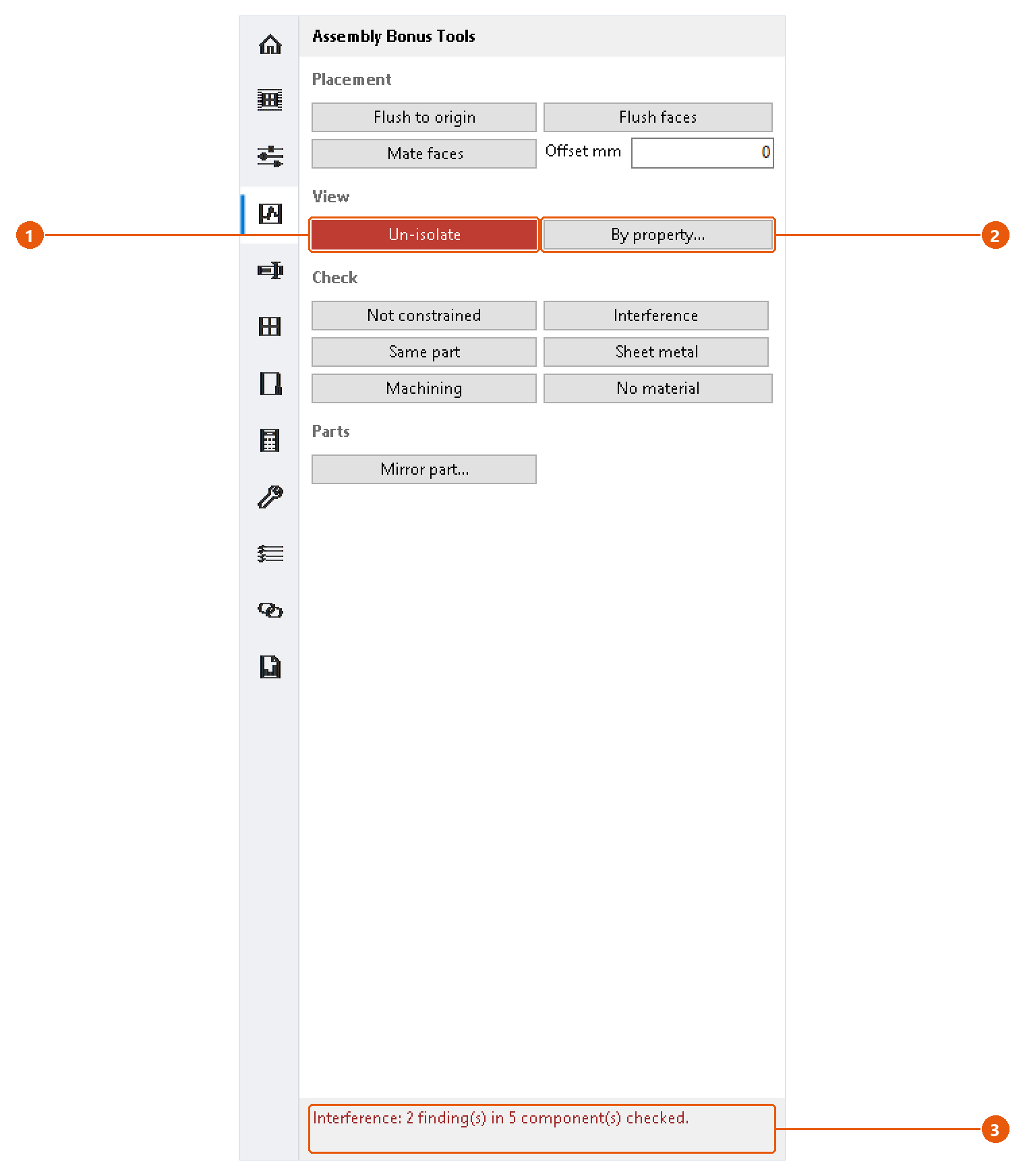Open the calculator sidebar icon
This screenshot has width=1025, height=1176.
(x=270, y=440)
